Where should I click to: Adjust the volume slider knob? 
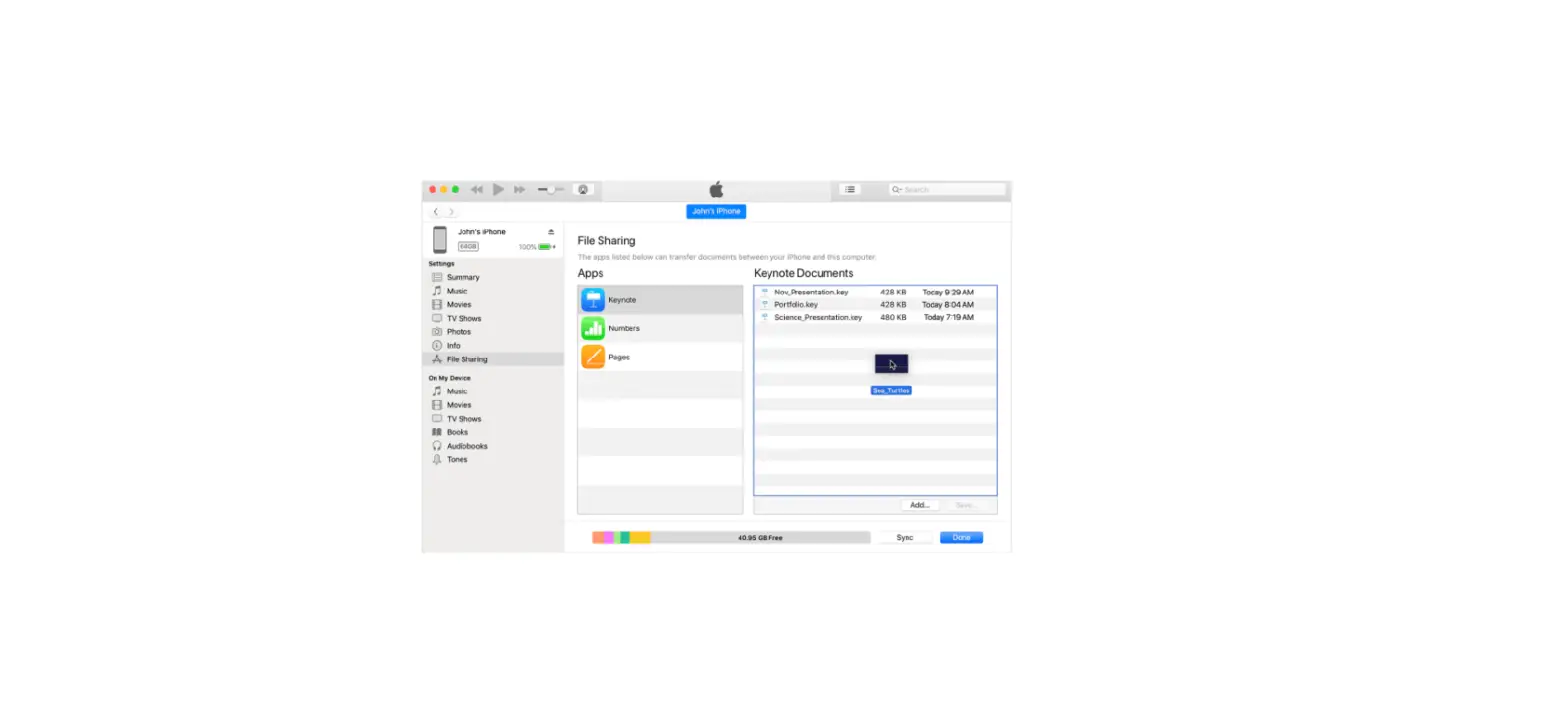coord(551,189)
